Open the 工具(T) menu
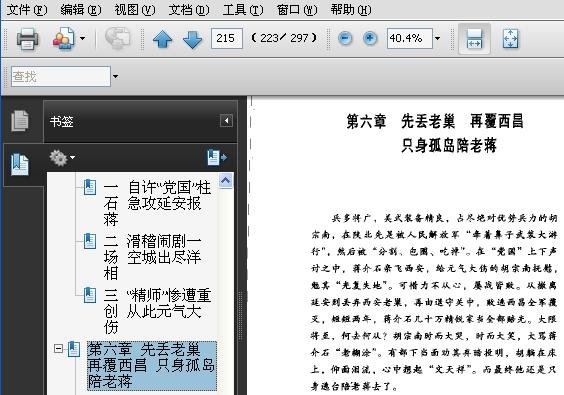This screenshot has width=564, height=395. pos(243,10)
